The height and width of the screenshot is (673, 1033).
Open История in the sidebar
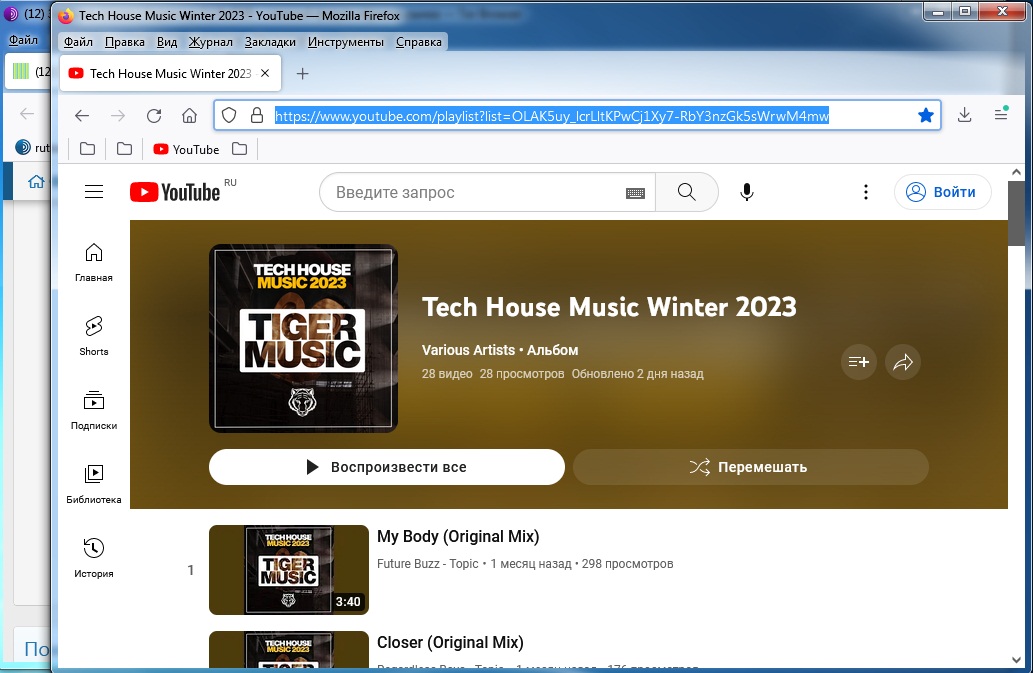pos(94,558)
